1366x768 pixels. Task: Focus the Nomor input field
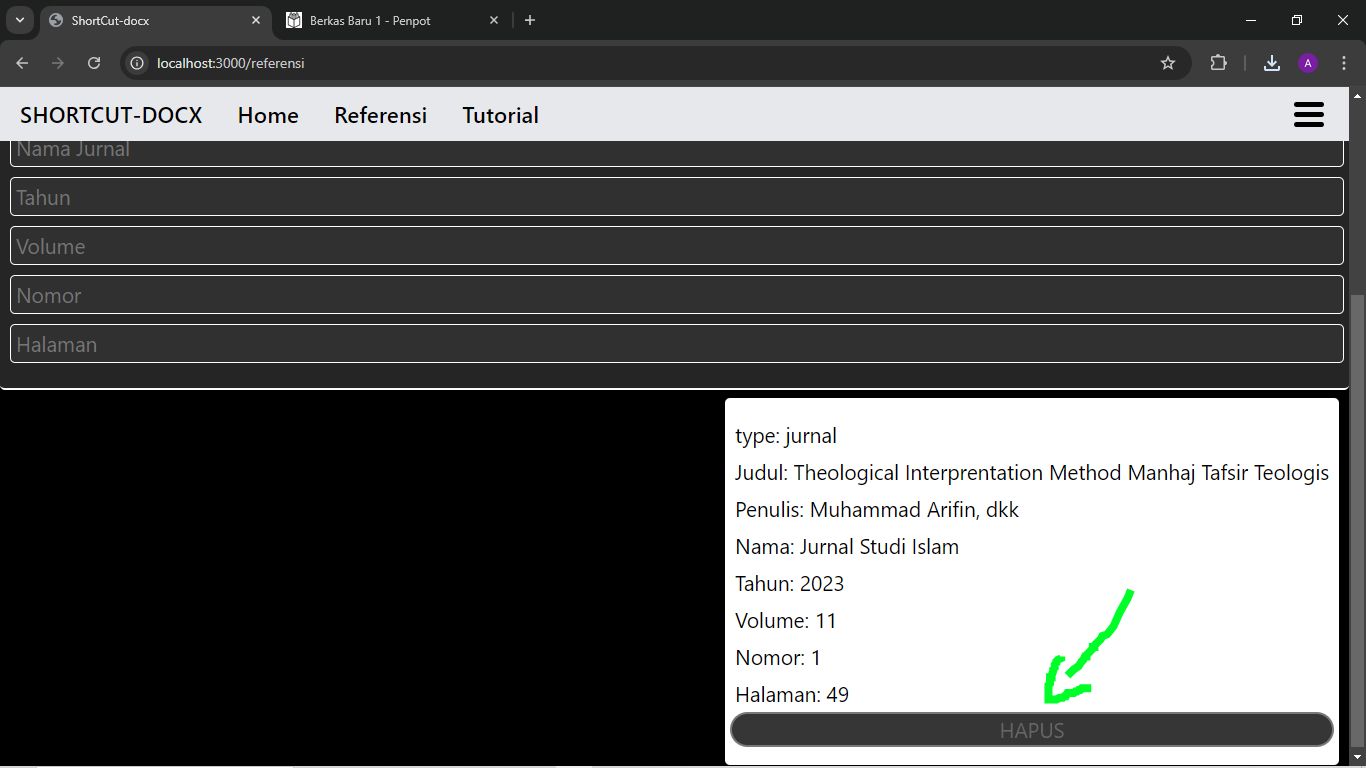pyautogui.click(x=677, y=295)
